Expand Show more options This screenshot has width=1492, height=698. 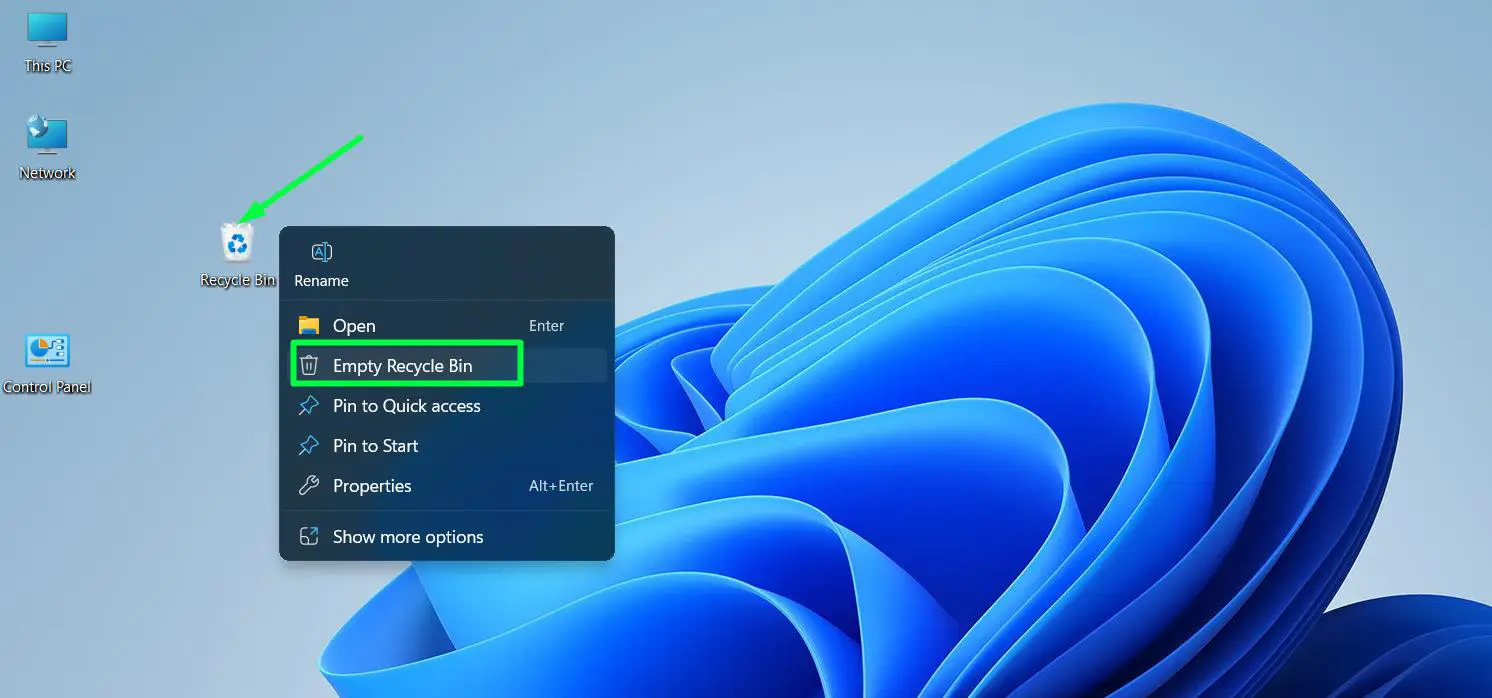(x=407, y=536)
